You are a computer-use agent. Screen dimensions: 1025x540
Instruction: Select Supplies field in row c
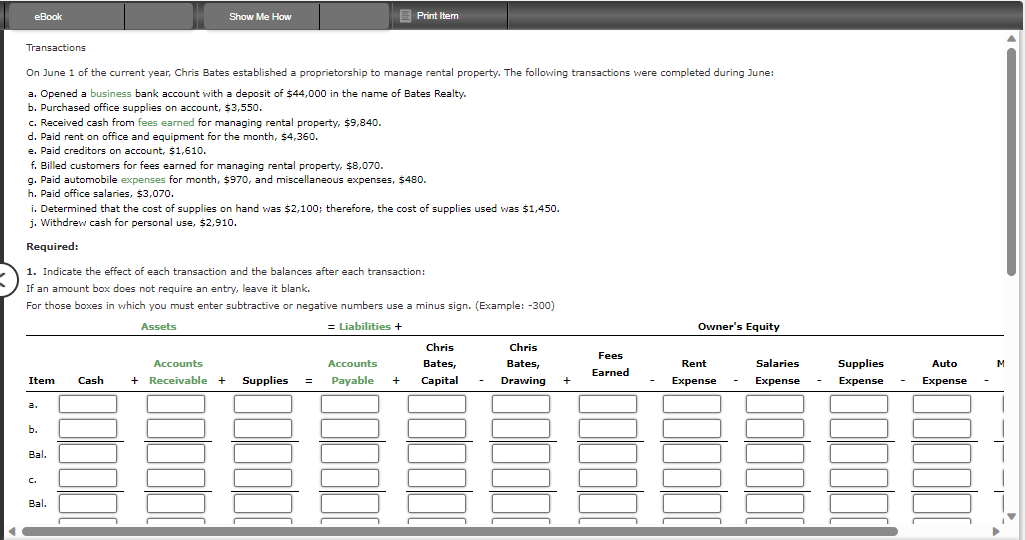coord(263,479)
